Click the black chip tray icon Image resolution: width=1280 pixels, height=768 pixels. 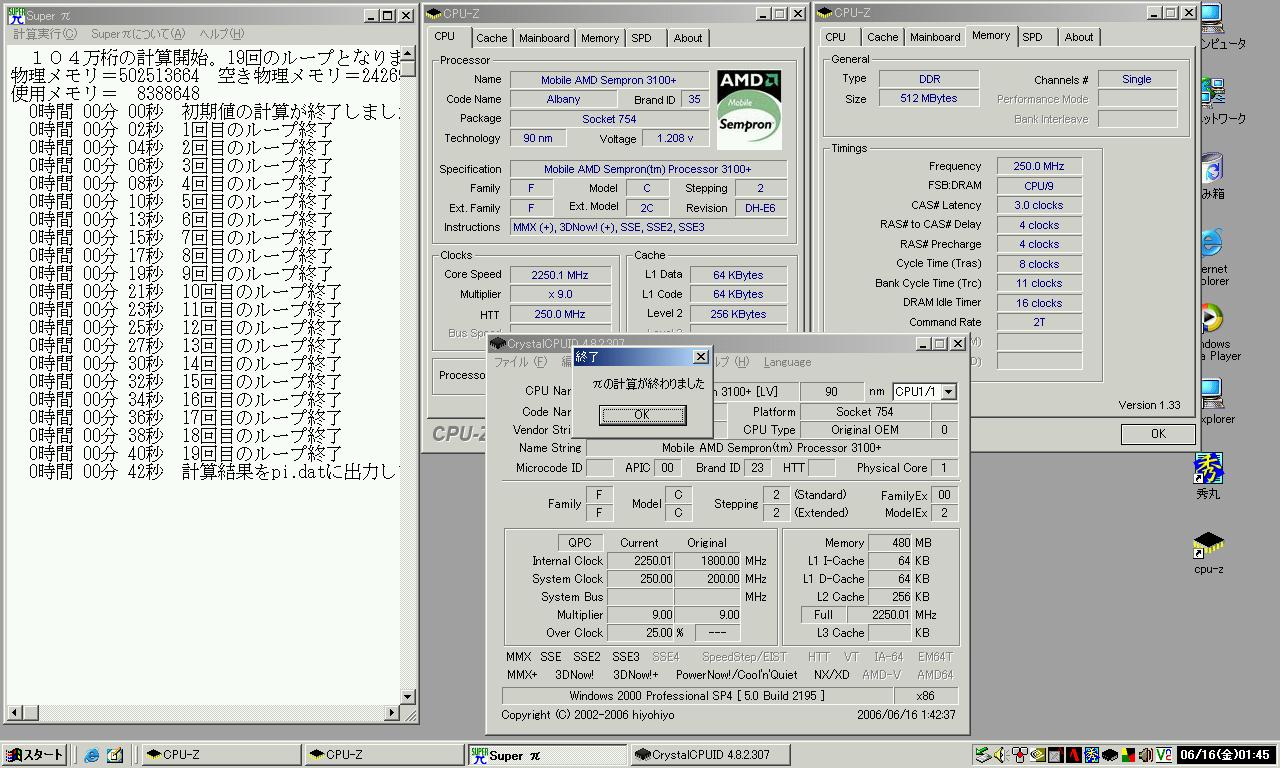click(1110, 755)
